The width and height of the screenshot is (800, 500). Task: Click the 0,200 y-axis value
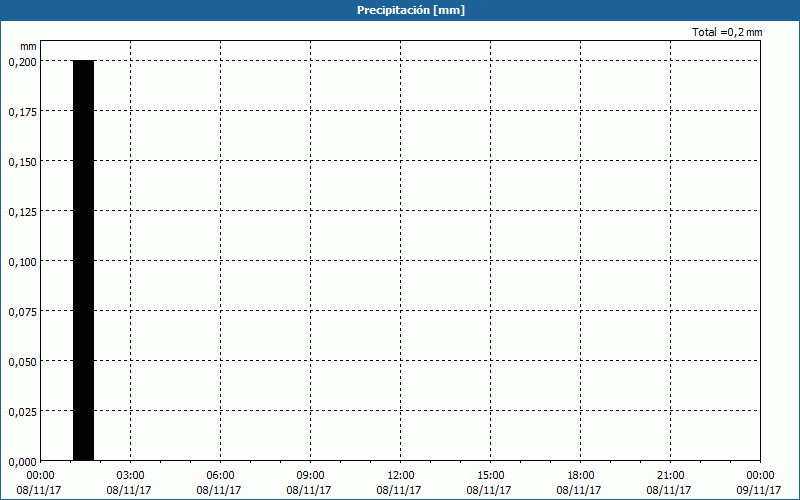tap(22, 62)
